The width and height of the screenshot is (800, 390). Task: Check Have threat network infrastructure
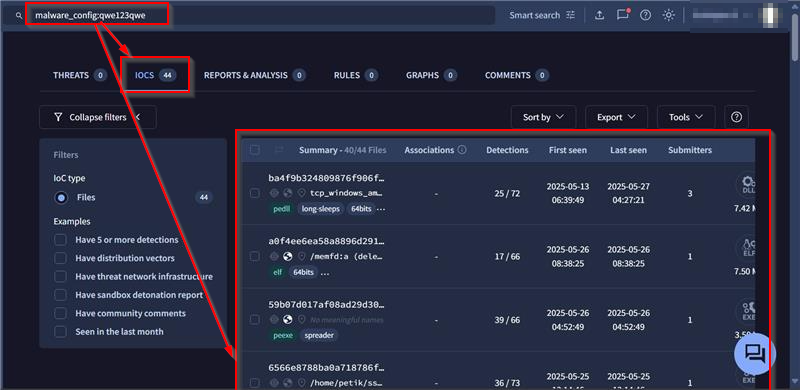coord(61,277)
